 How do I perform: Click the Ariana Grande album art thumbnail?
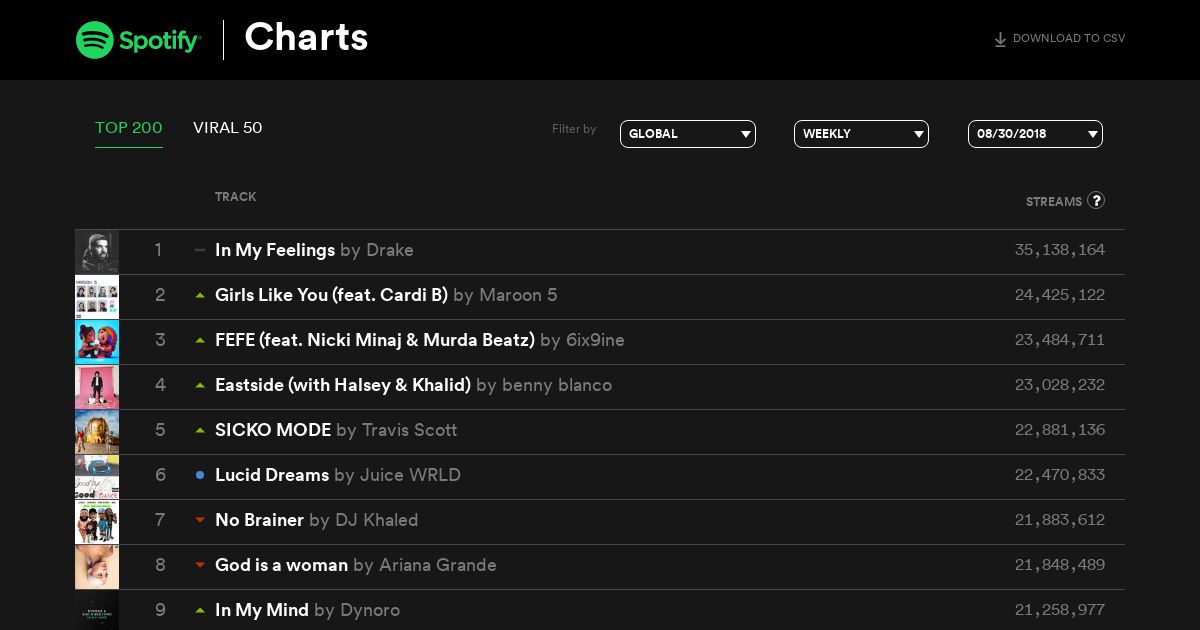(x=97, y=567)
